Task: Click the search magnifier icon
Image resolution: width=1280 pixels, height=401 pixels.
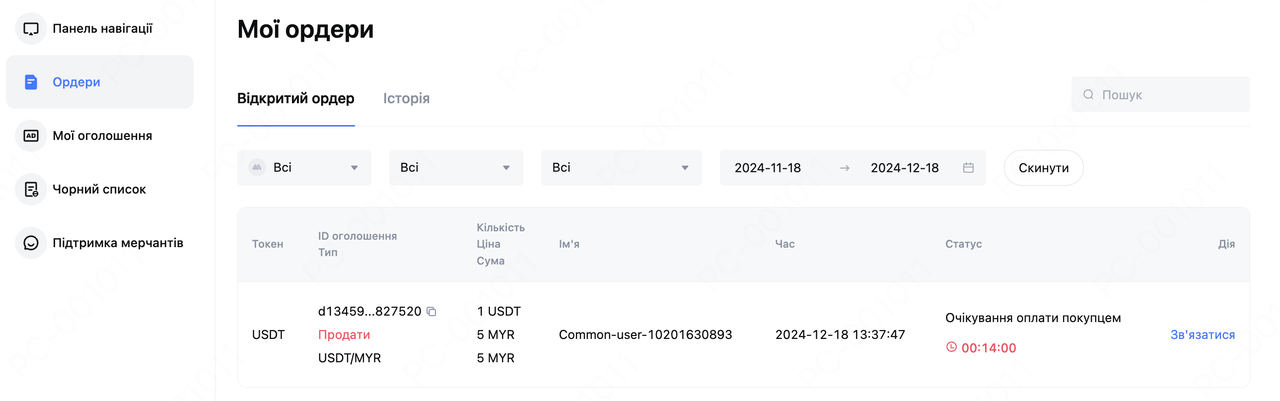Action: (1088, 95)
